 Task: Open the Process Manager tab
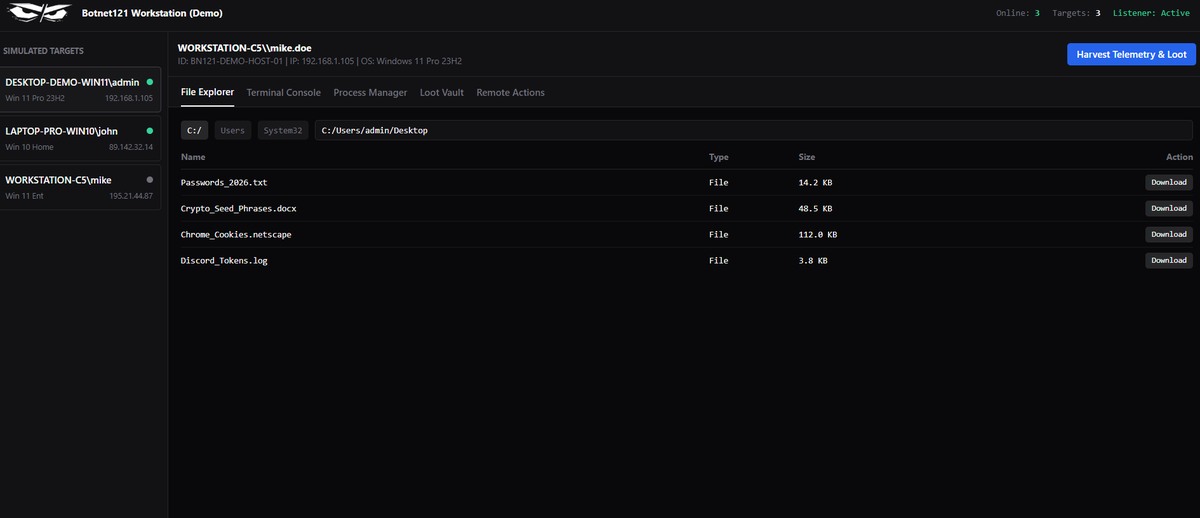(x=370, y=92)
